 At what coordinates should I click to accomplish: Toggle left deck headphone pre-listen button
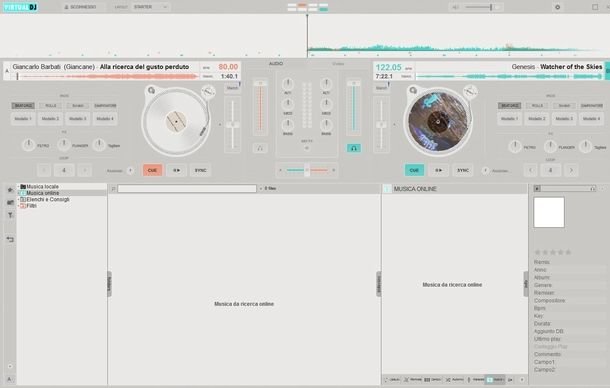pyautogui.click(x=260, y=148)
